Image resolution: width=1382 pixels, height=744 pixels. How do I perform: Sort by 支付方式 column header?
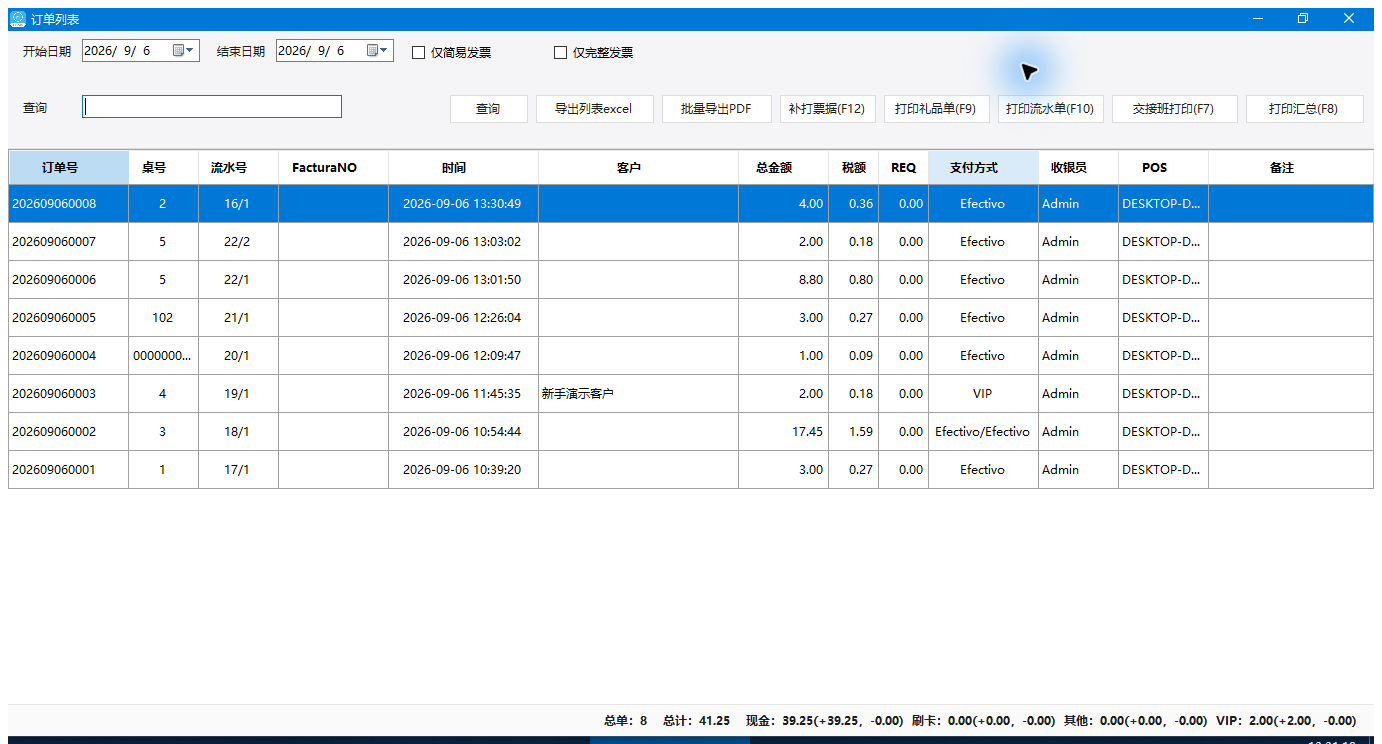[984, 167]
